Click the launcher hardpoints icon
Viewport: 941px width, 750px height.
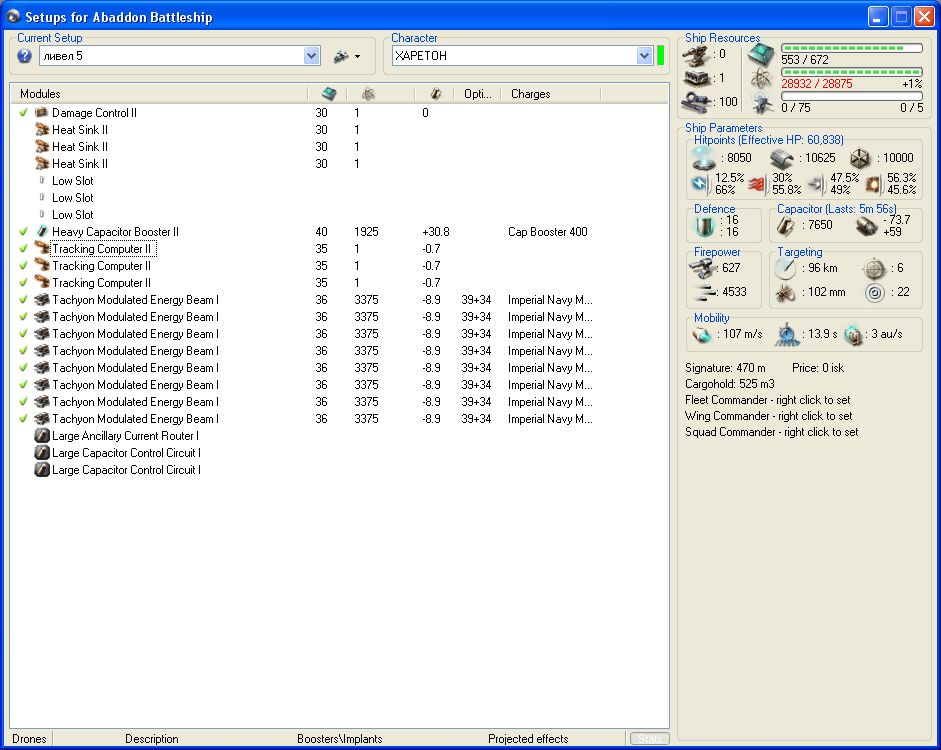point(697,79)
